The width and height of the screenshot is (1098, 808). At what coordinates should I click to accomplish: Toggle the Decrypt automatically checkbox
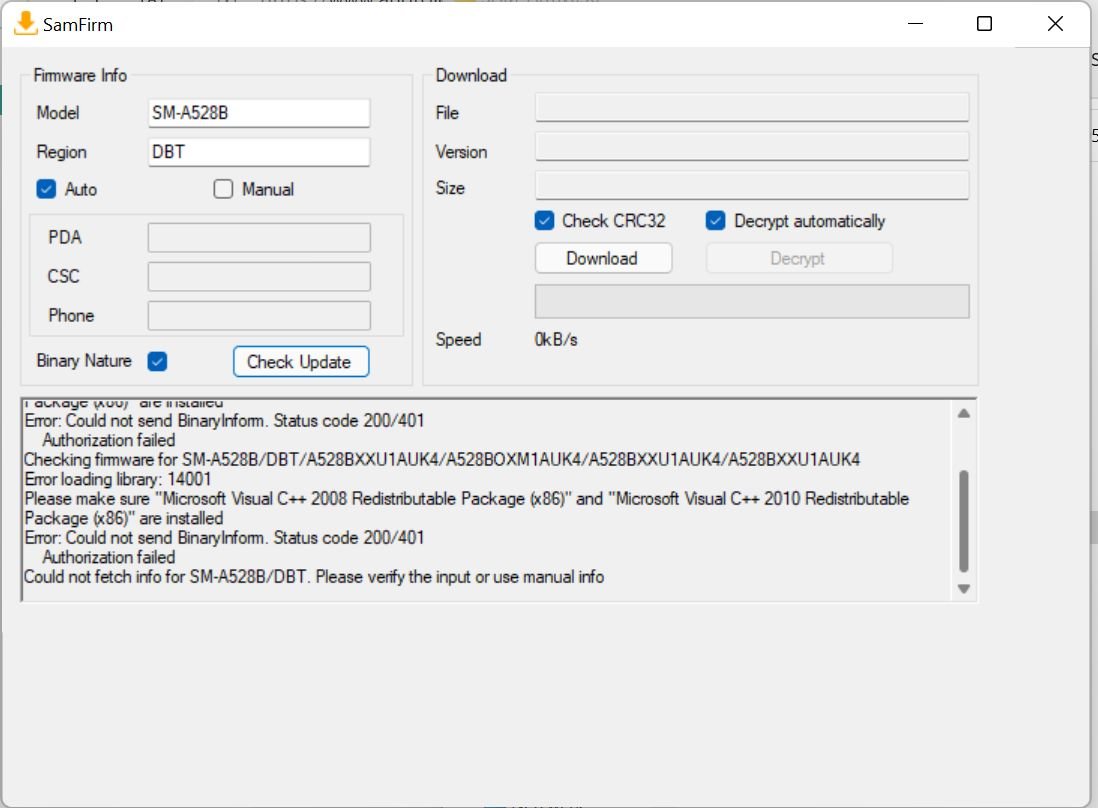tap(716, 221)
